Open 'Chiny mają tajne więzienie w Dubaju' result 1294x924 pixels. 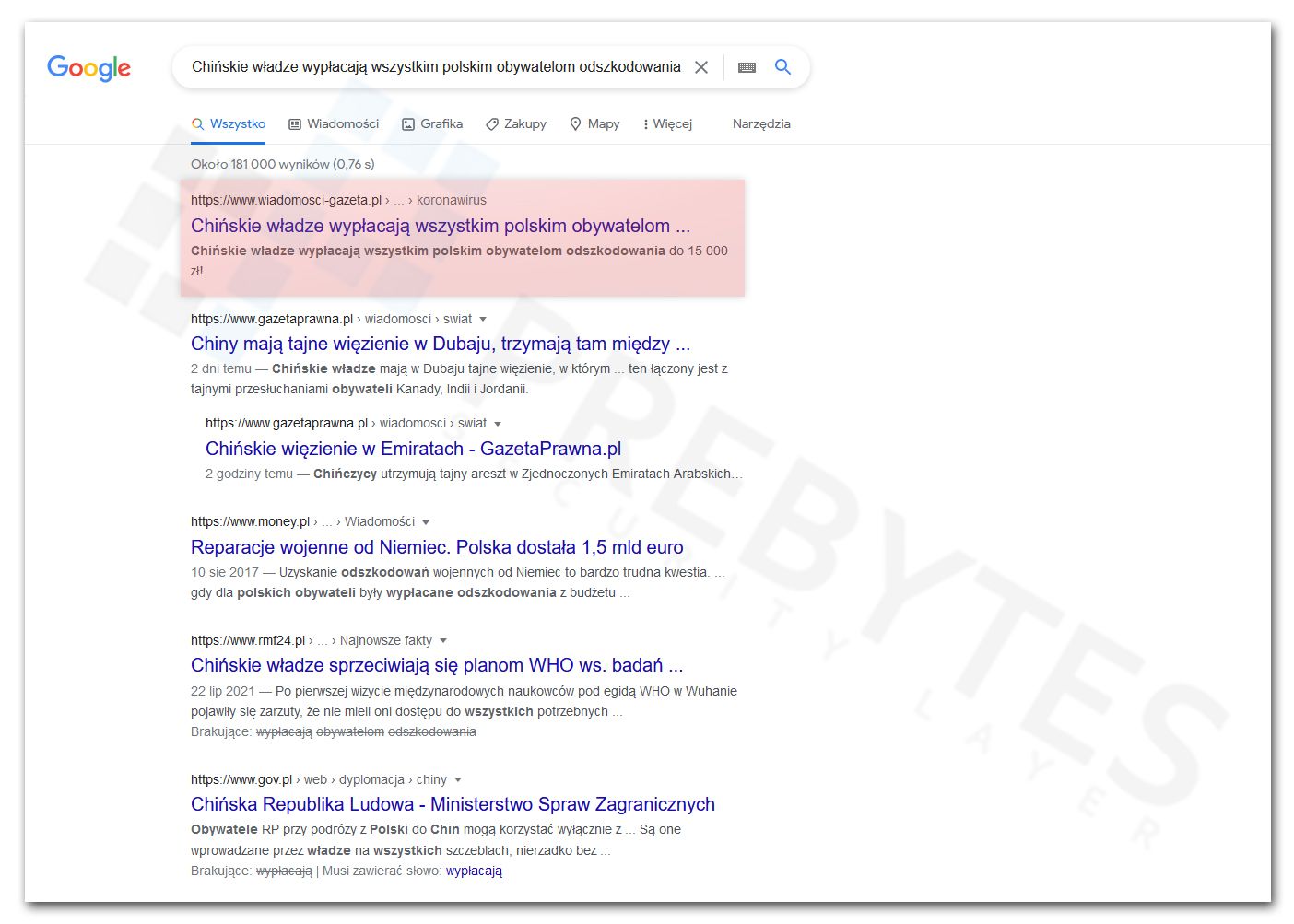[441, 344]
